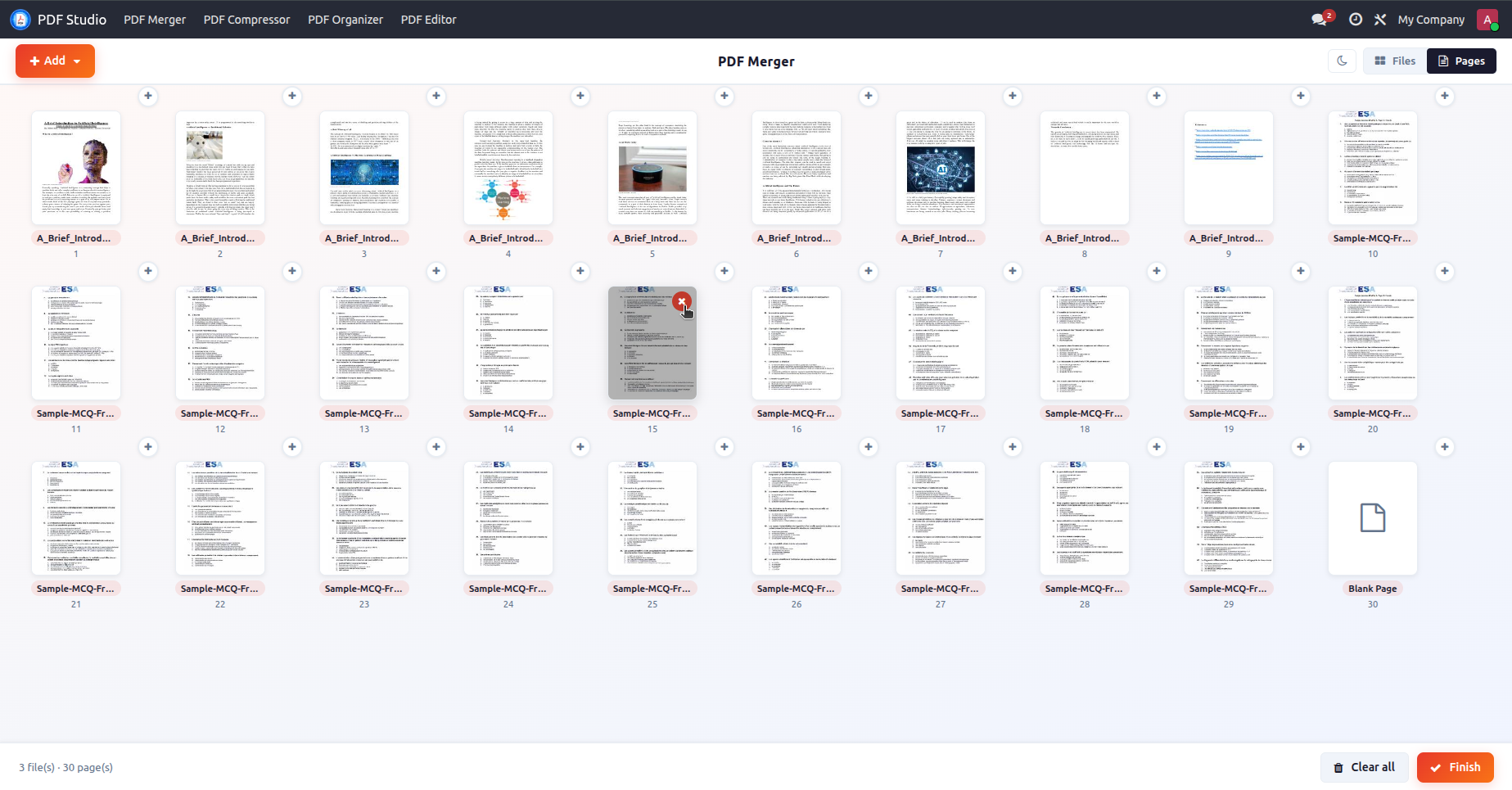Image resolution: width=1512 pixels, height=790 pixels.
Task: Click the Finish button
Action: pos(1456,767)
